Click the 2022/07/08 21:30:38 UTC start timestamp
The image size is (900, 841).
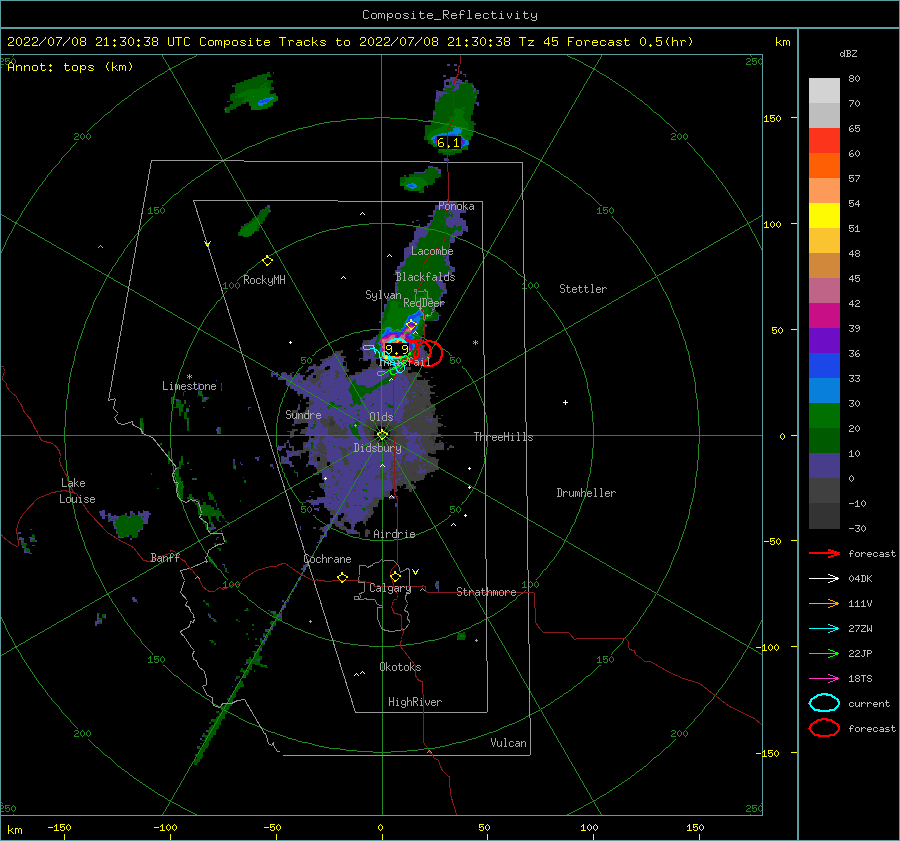(99, 42)
